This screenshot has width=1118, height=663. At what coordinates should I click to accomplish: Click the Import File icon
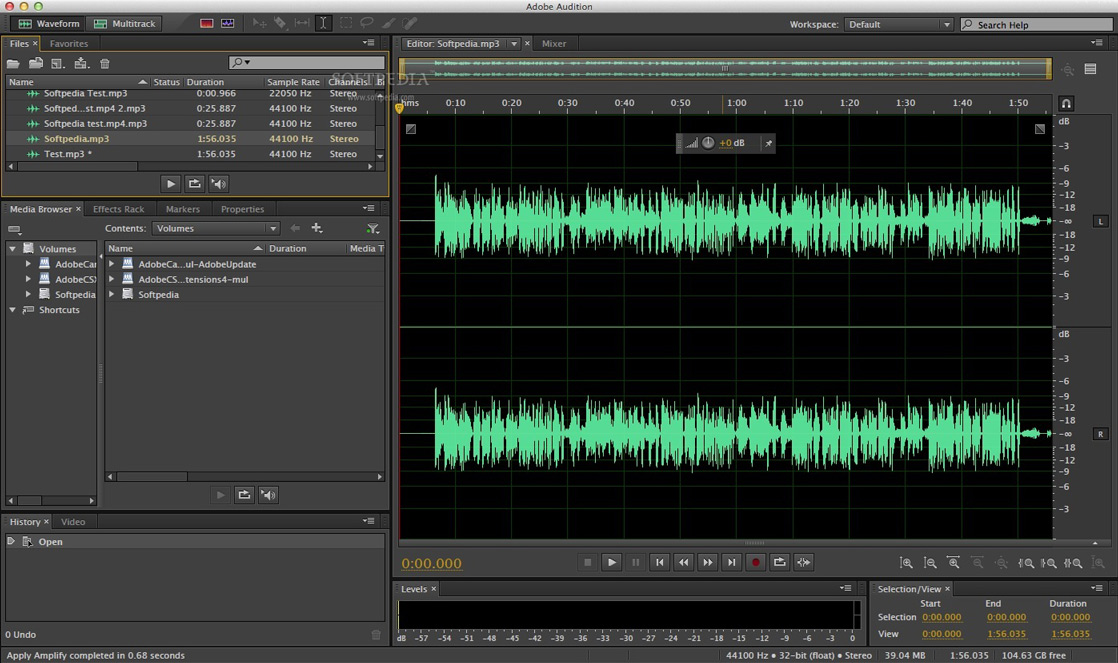(x=36, y=63)
